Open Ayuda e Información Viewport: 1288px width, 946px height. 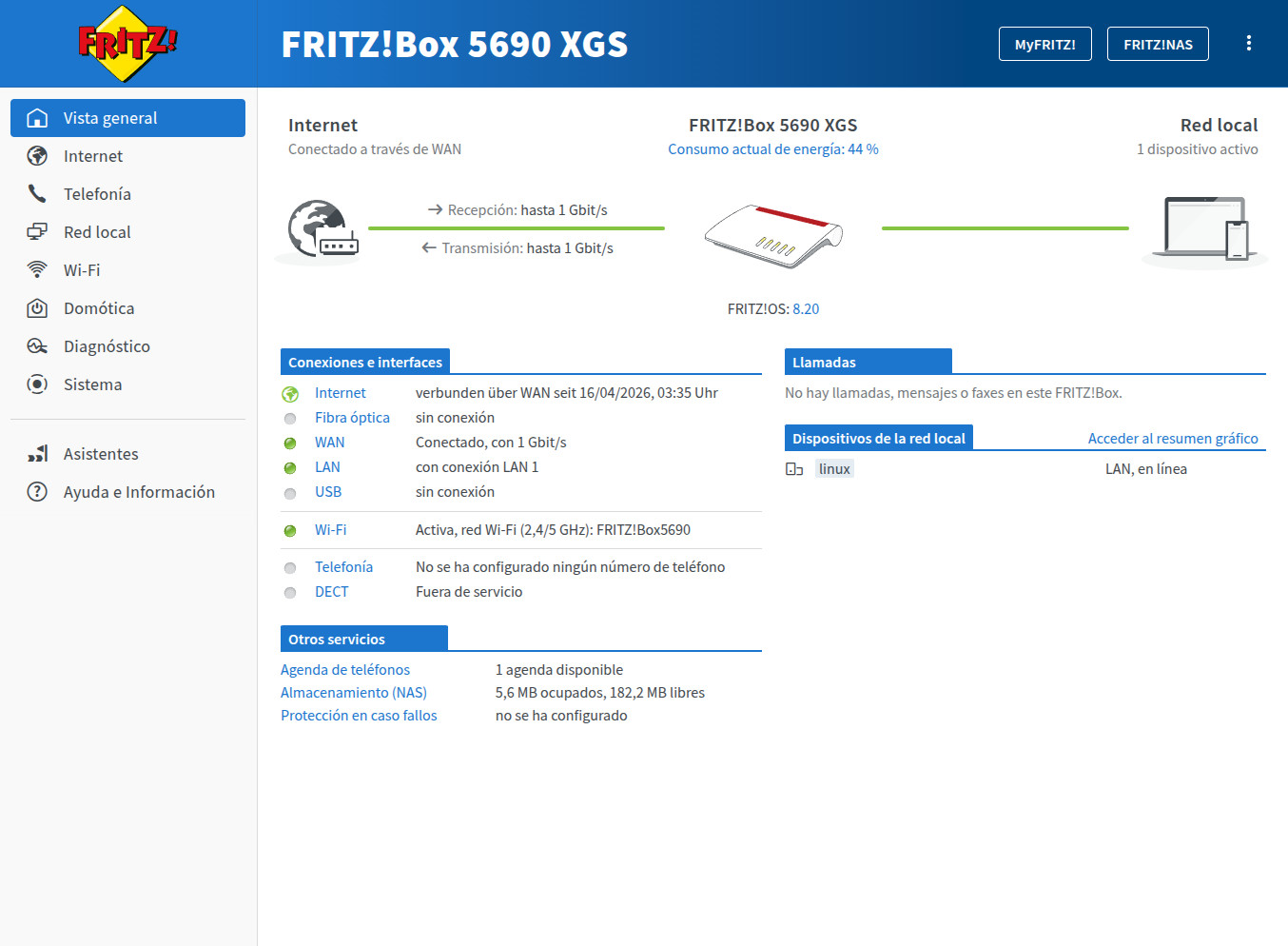click(x=127, y=492)
